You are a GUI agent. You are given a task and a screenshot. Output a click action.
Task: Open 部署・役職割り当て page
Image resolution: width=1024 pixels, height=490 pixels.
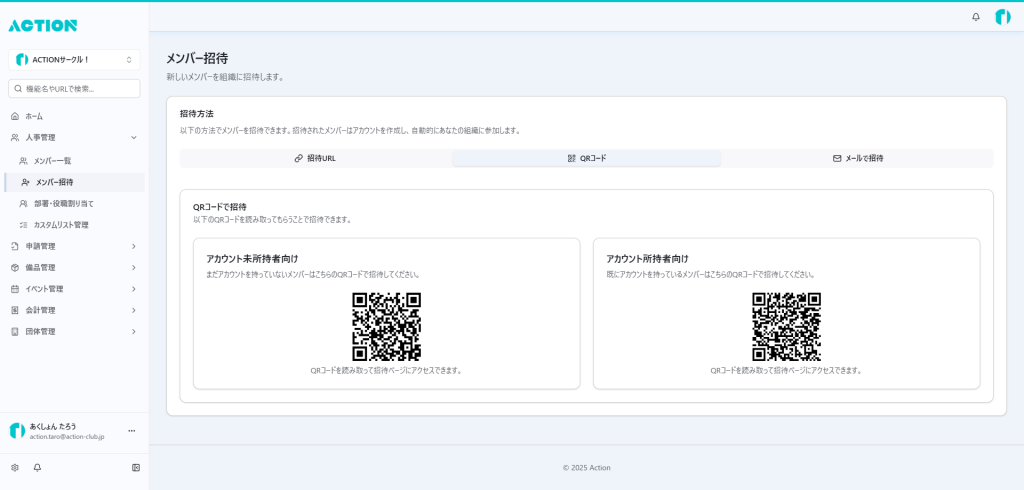(63, 203)
